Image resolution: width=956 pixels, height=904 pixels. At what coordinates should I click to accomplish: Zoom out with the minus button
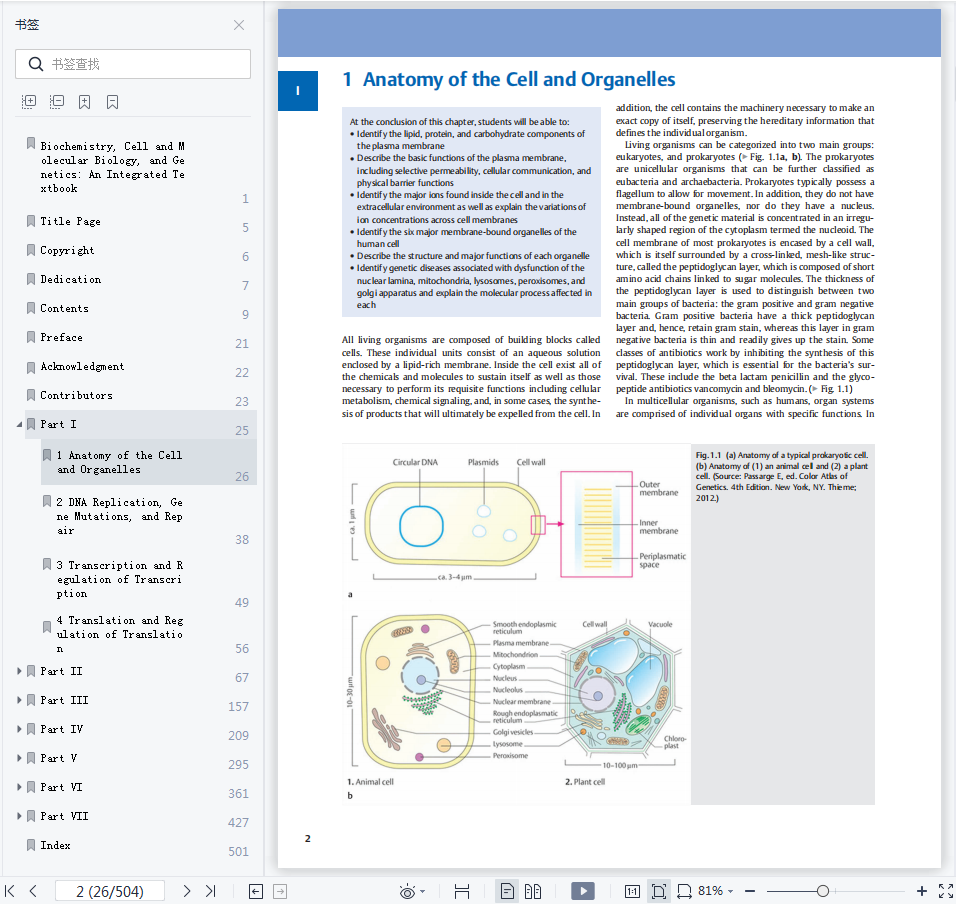(x=750, y=891)
